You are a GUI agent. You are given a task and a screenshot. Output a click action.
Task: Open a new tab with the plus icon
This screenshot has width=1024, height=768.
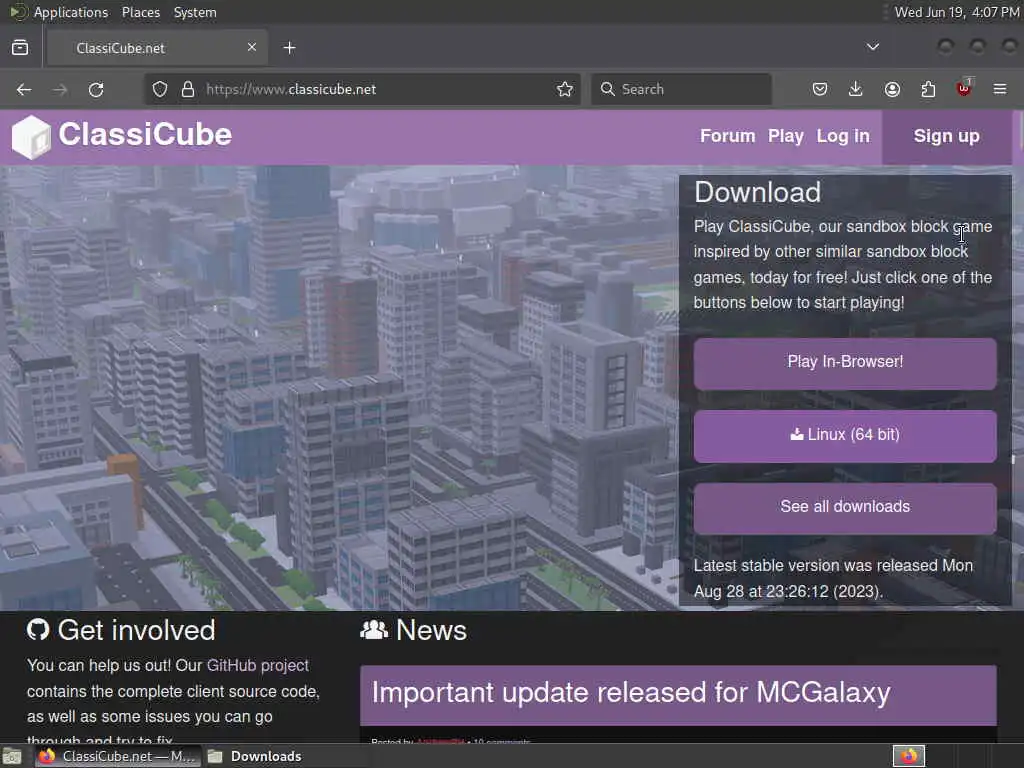coord(290,48)
